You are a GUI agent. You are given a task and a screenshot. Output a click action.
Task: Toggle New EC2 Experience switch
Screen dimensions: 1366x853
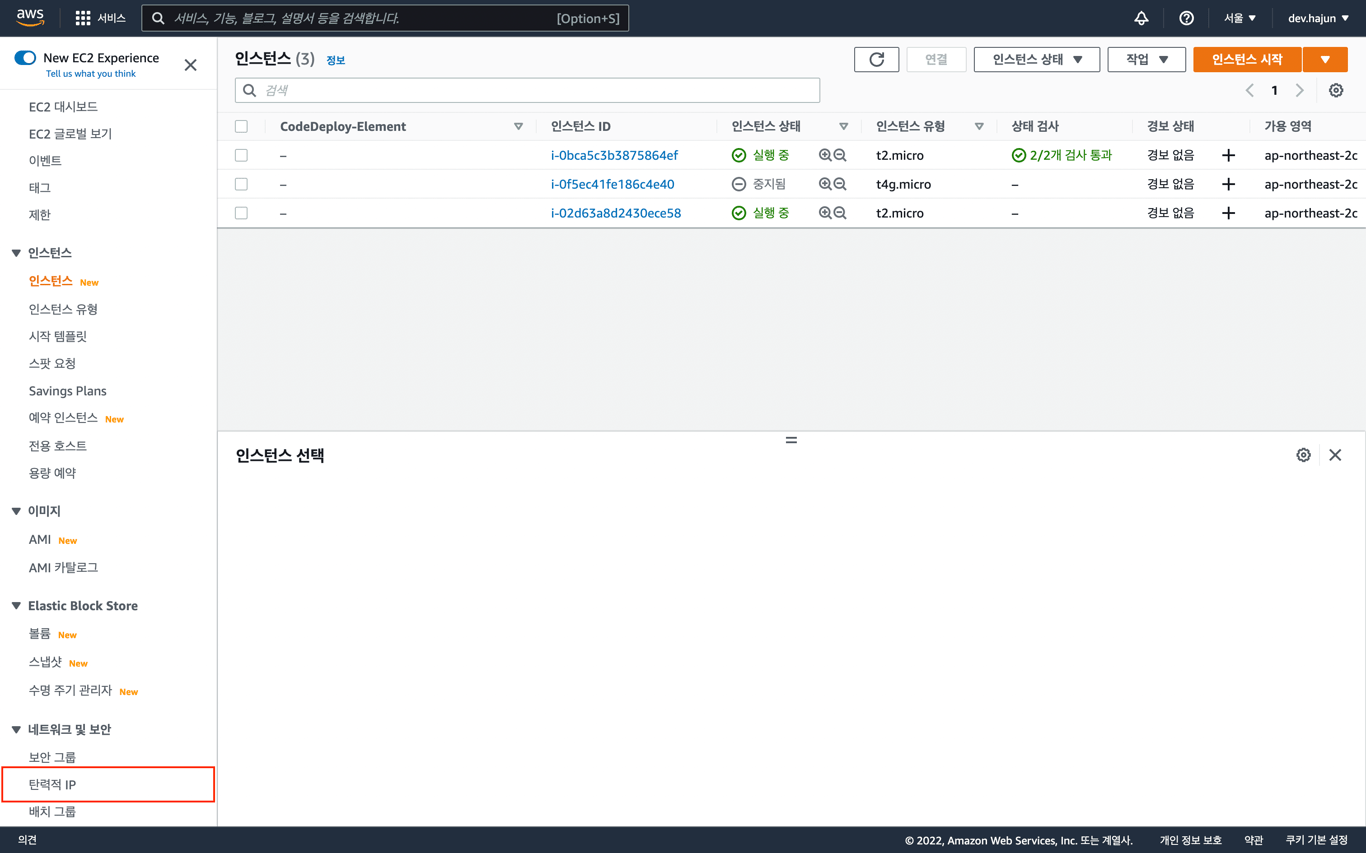click(25, 58)
